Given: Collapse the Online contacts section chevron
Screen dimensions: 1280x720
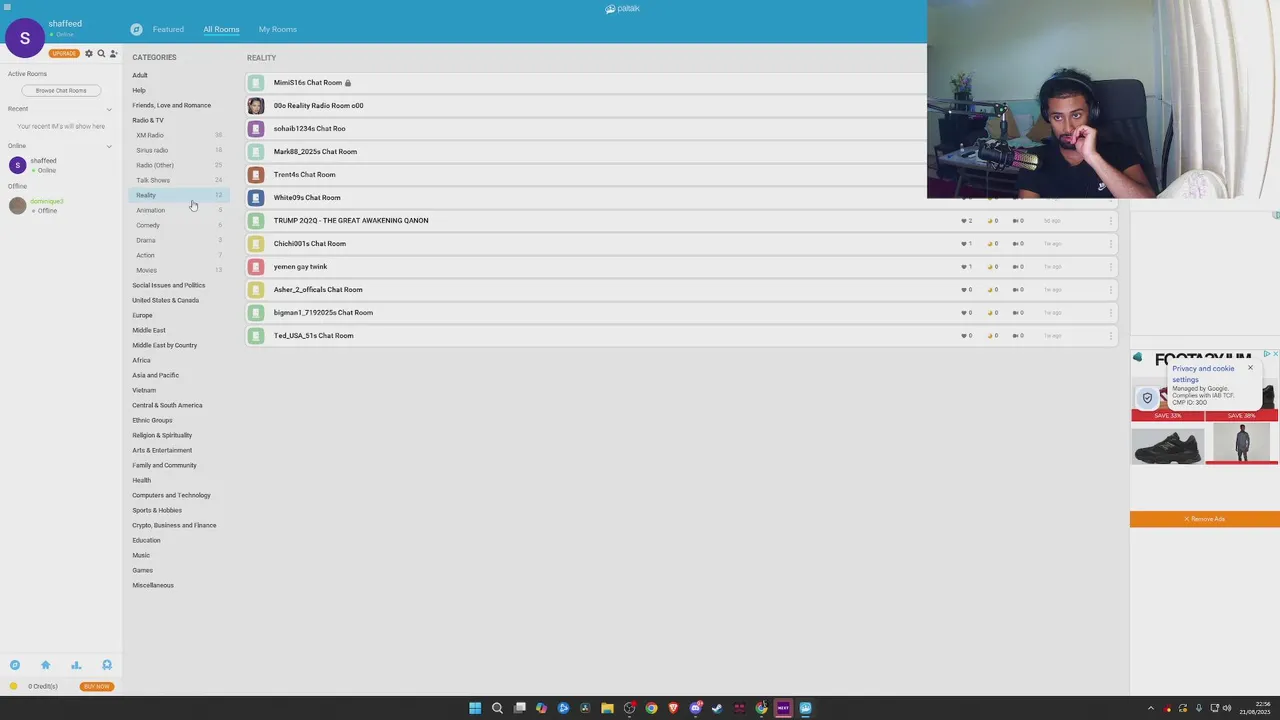Looking at the screenshot, I should pos(109,146).
